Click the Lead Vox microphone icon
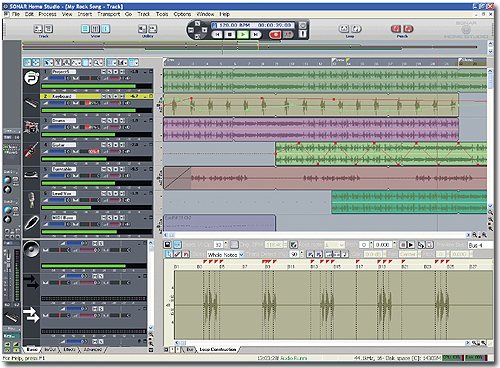The width and height of the screenshot is (500, 368). pyautogui.click(x=32, y=199)
